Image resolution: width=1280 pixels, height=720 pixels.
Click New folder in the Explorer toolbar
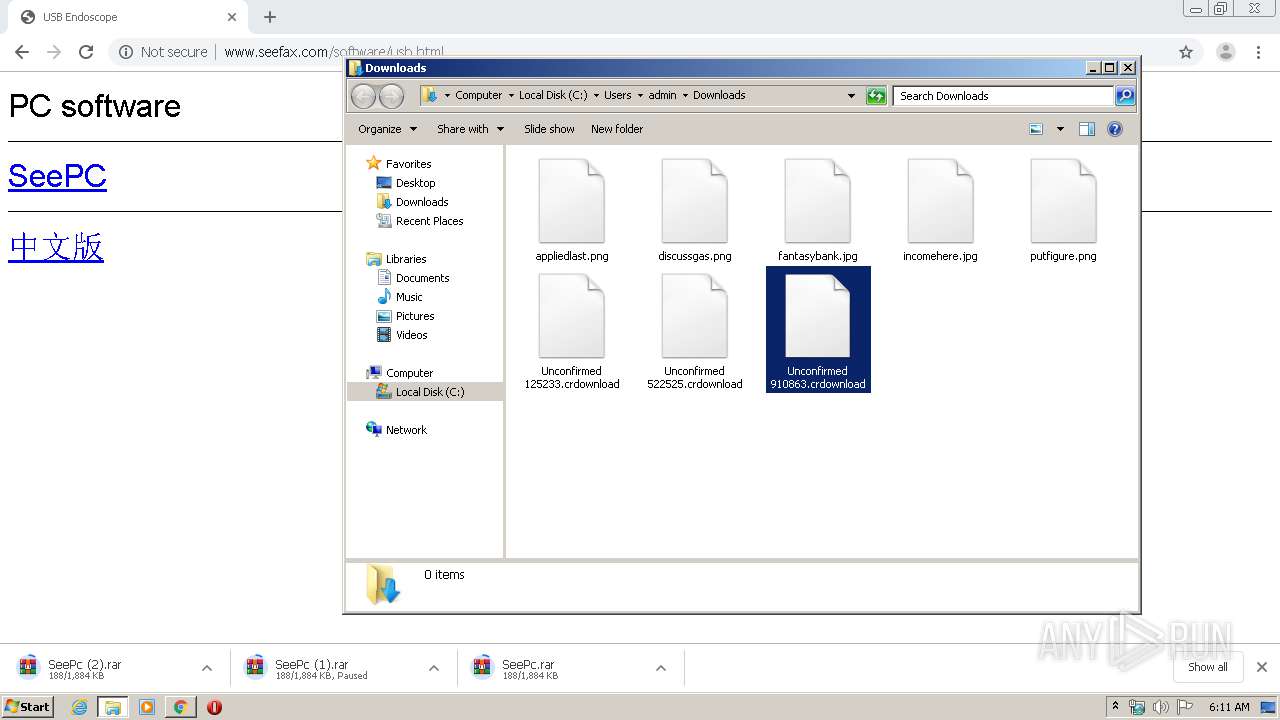617,129
